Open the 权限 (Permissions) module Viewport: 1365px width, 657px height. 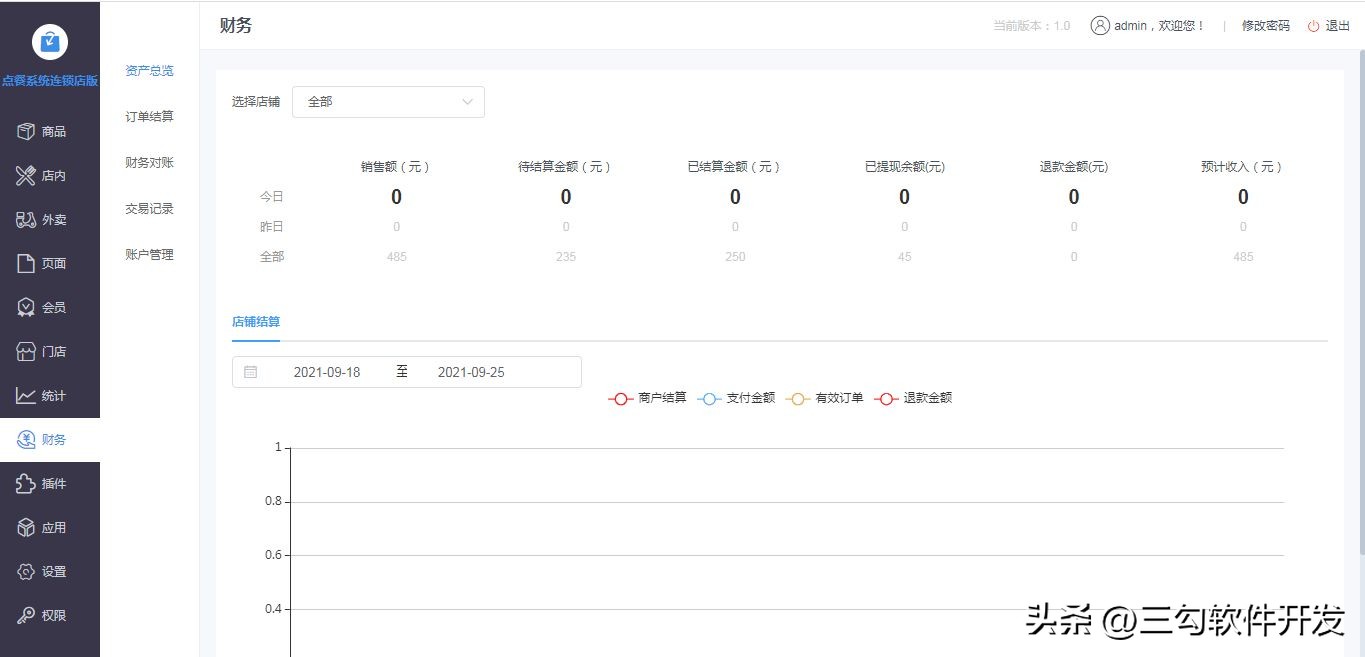point(49,615)
